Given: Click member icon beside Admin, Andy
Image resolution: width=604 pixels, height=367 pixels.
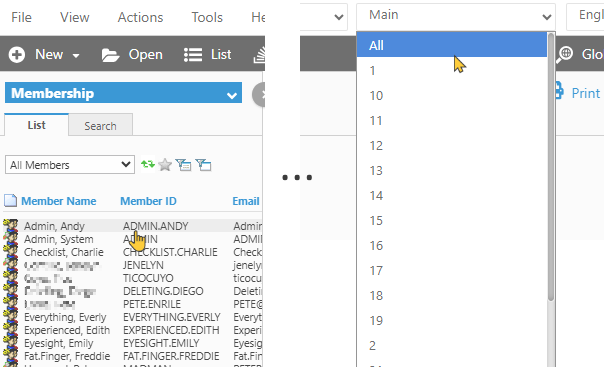Looking at the screenshot, I should [x=11, y=226].
